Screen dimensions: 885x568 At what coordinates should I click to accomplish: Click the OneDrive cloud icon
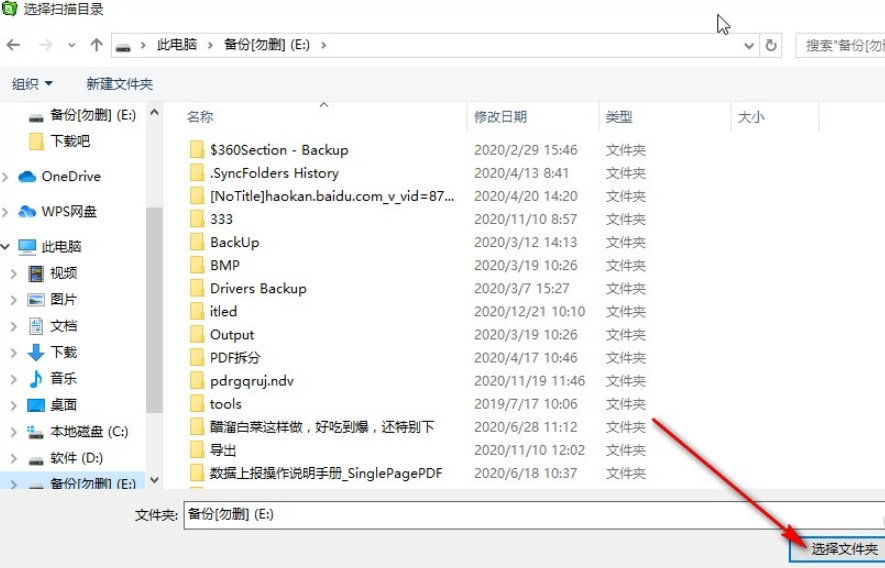[x=27, y=177]
